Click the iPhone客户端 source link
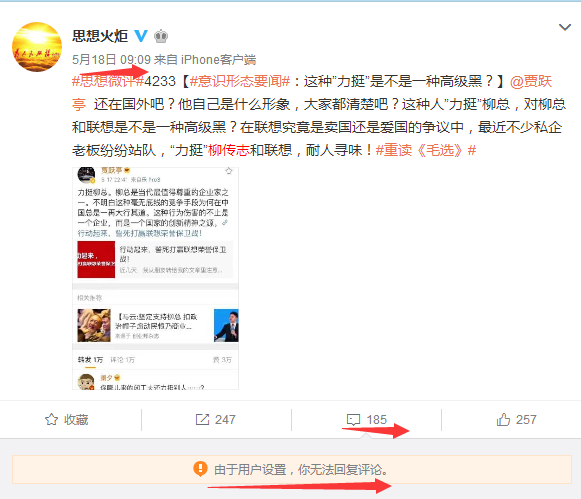Viewport: 581px width, 499px height. coord(218,60)
